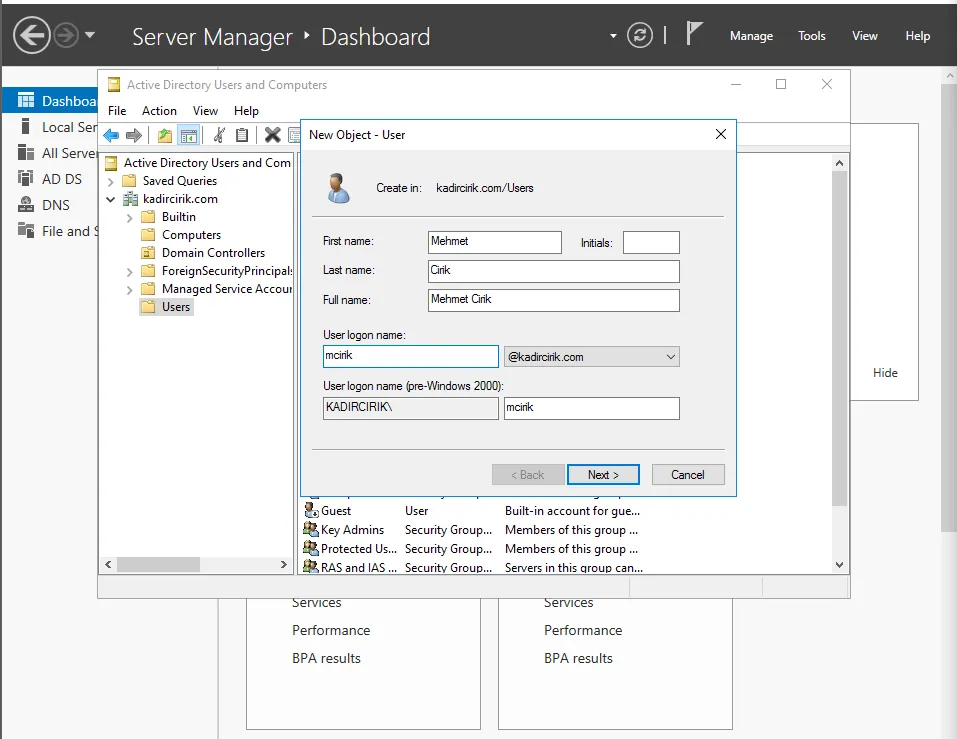Open the File menu in ADUC
The height and width of the screenshot is (739, 957).
[x=117, y=111]
